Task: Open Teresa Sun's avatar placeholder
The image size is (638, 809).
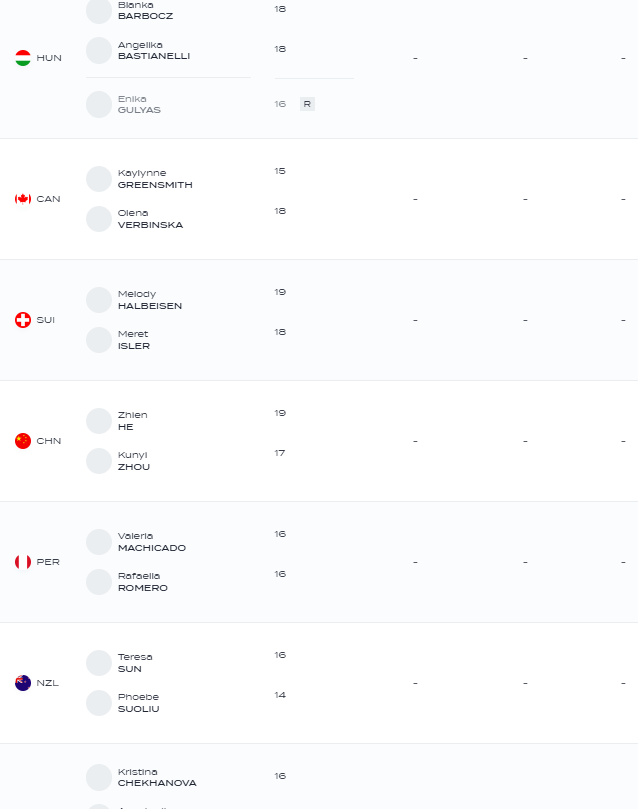Action: [99, 662]
